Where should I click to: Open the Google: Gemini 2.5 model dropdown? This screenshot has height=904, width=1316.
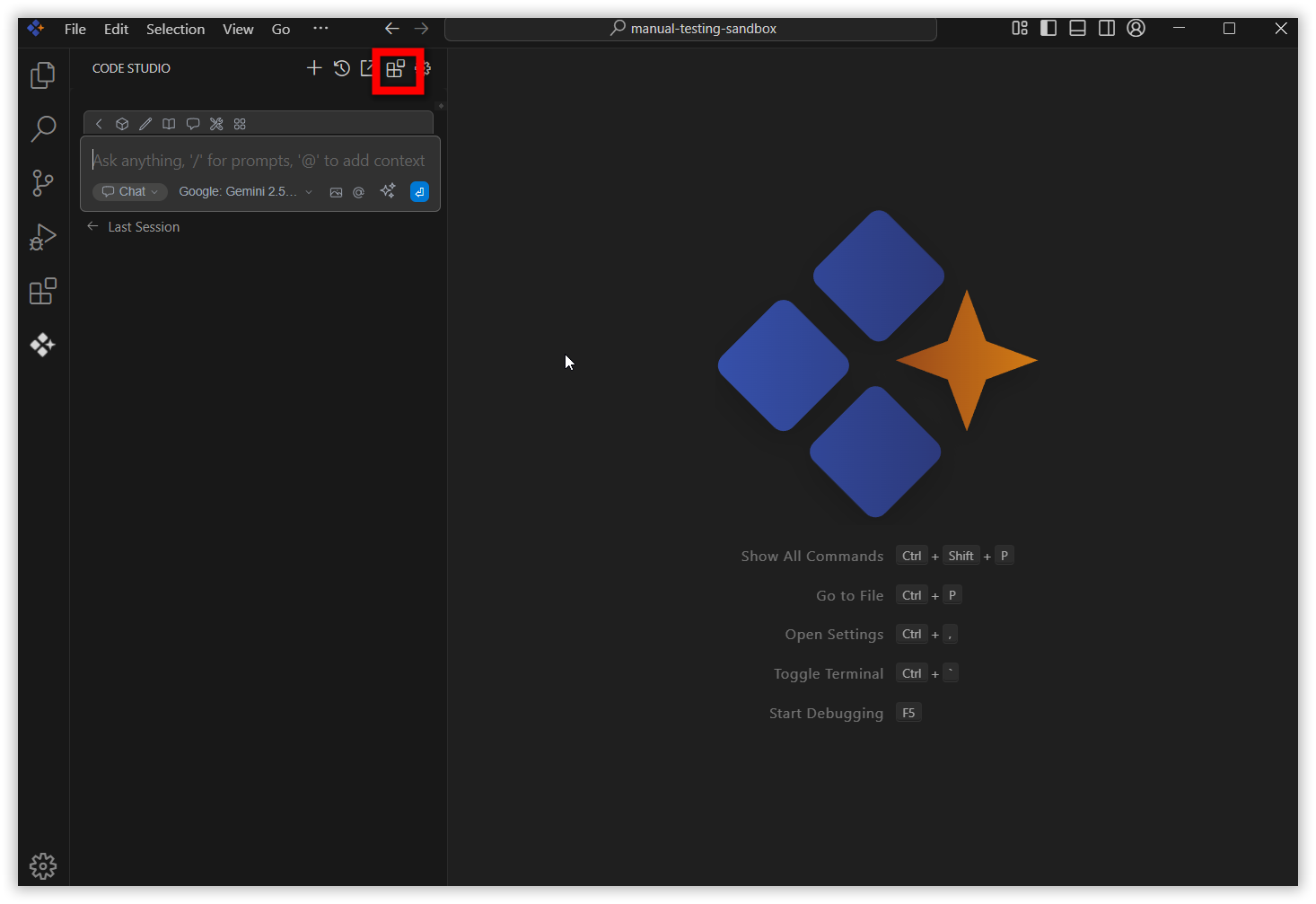245,191
